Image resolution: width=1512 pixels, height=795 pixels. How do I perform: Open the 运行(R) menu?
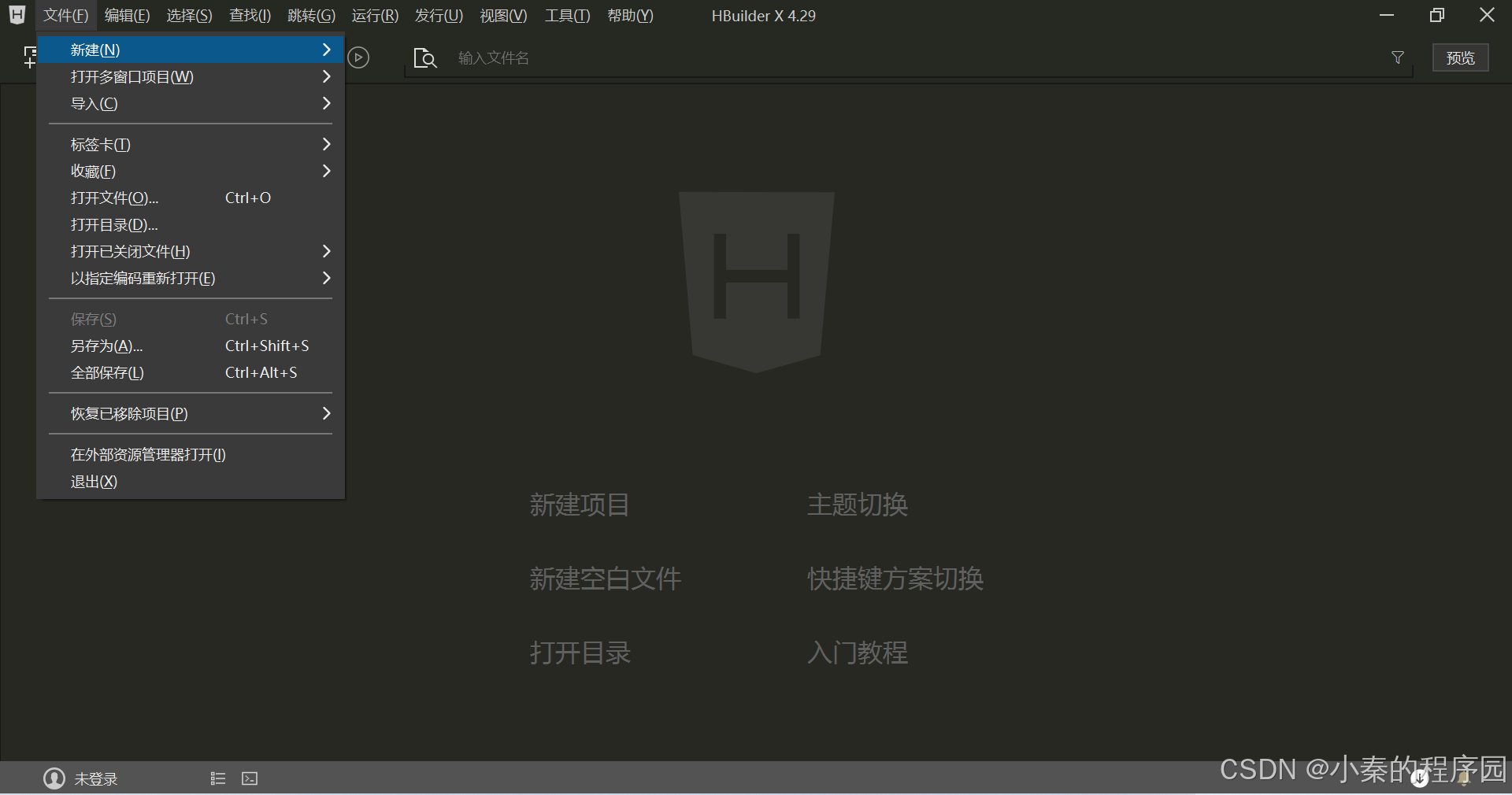coord(375,16)
